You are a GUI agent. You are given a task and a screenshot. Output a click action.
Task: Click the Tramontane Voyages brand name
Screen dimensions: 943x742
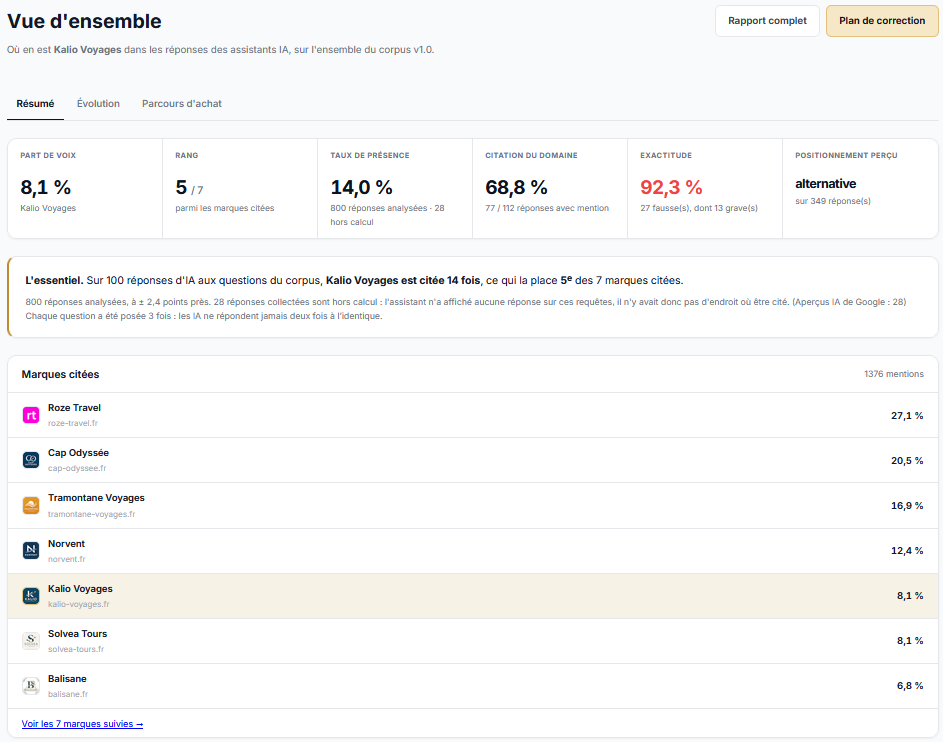click(96, 498)
